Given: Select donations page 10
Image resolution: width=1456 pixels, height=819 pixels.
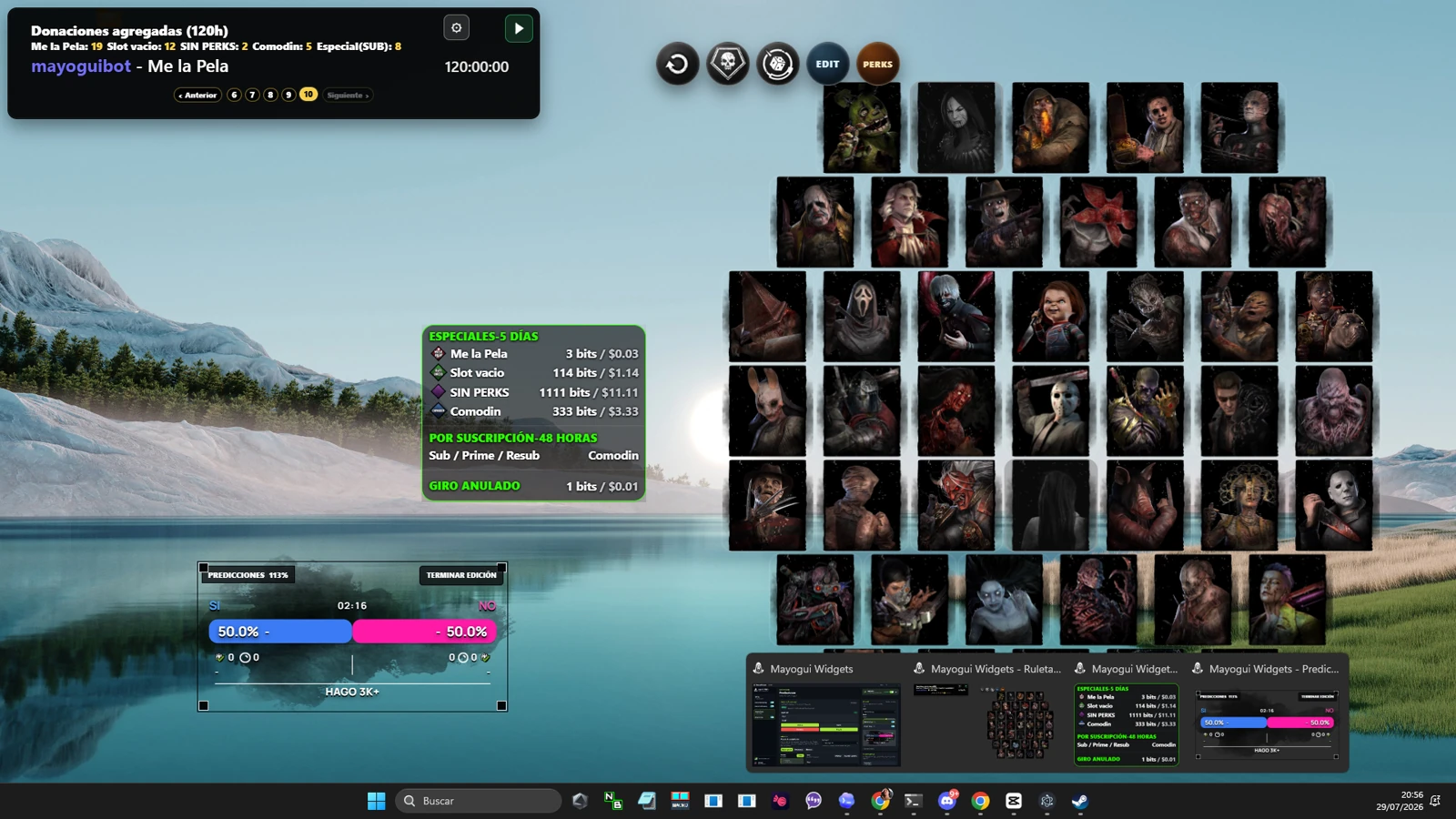Looking at the screenshot, I should [x=308, y=95].
